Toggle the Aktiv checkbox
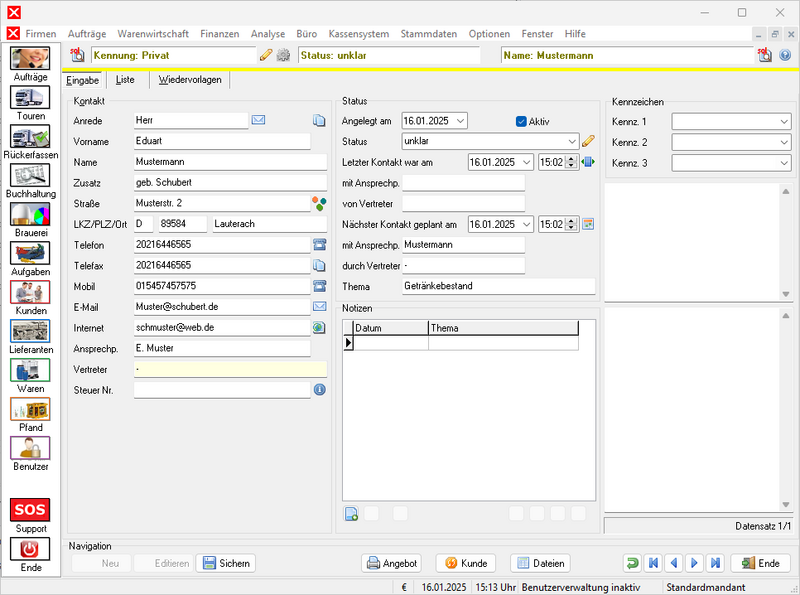 (x=521, y=121)
